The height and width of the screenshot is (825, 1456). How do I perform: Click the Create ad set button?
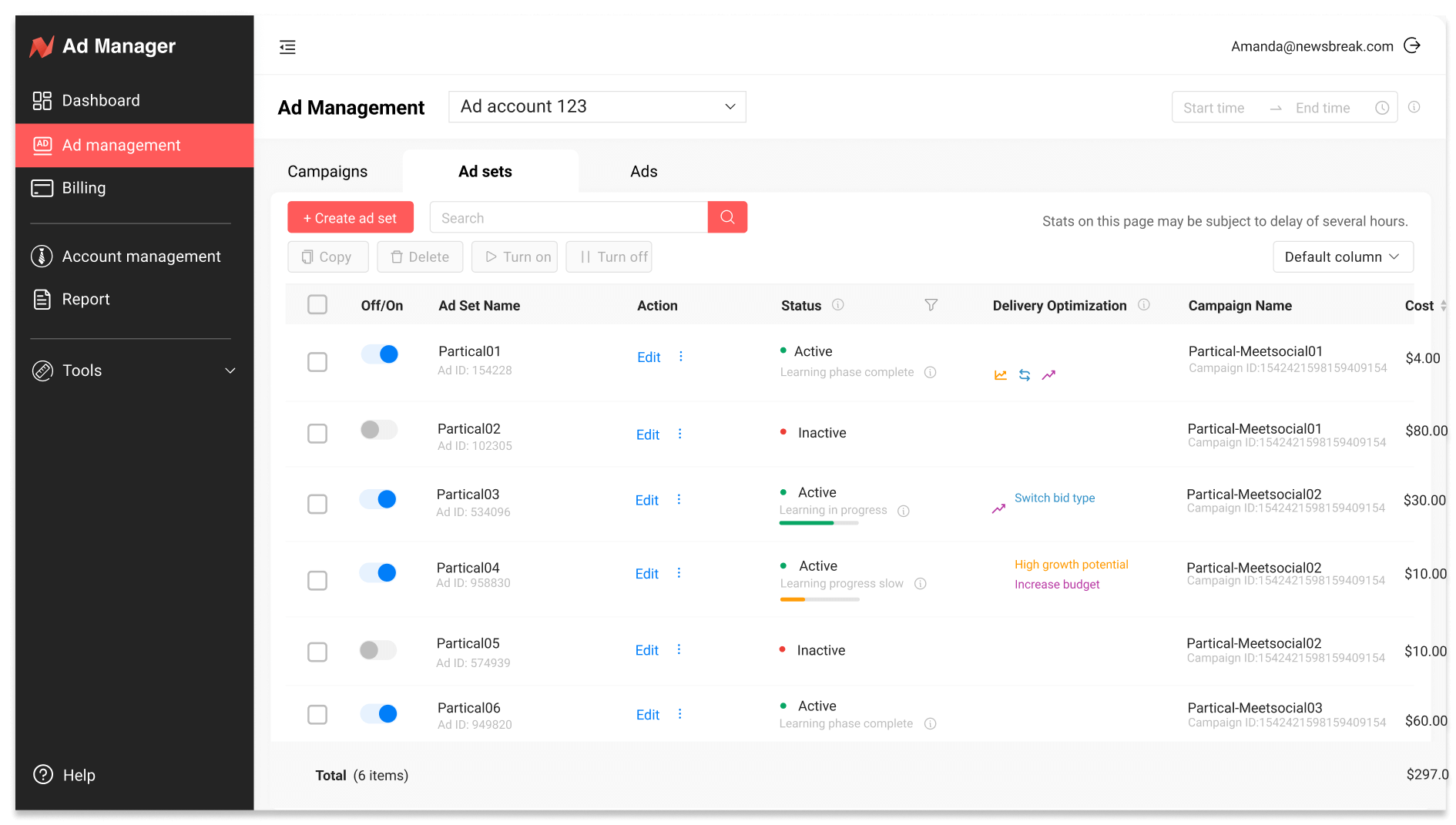click(x=351, y=217)
